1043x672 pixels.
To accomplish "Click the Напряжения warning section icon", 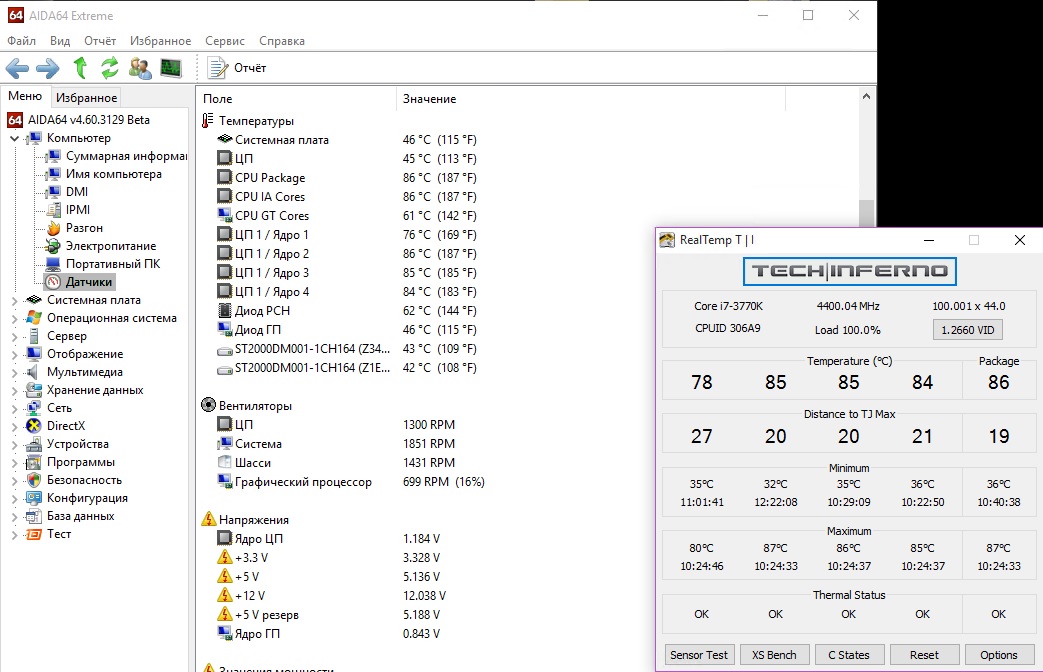I will pos(208,519).
